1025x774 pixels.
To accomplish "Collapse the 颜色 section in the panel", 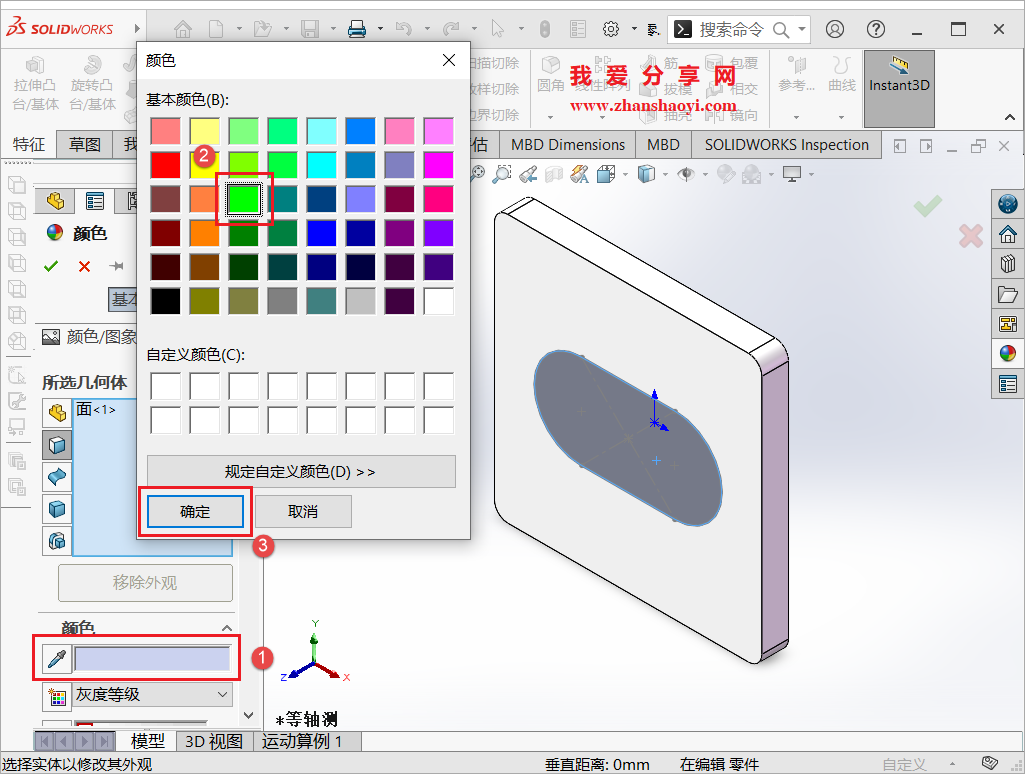I will (x=228, y=627).
